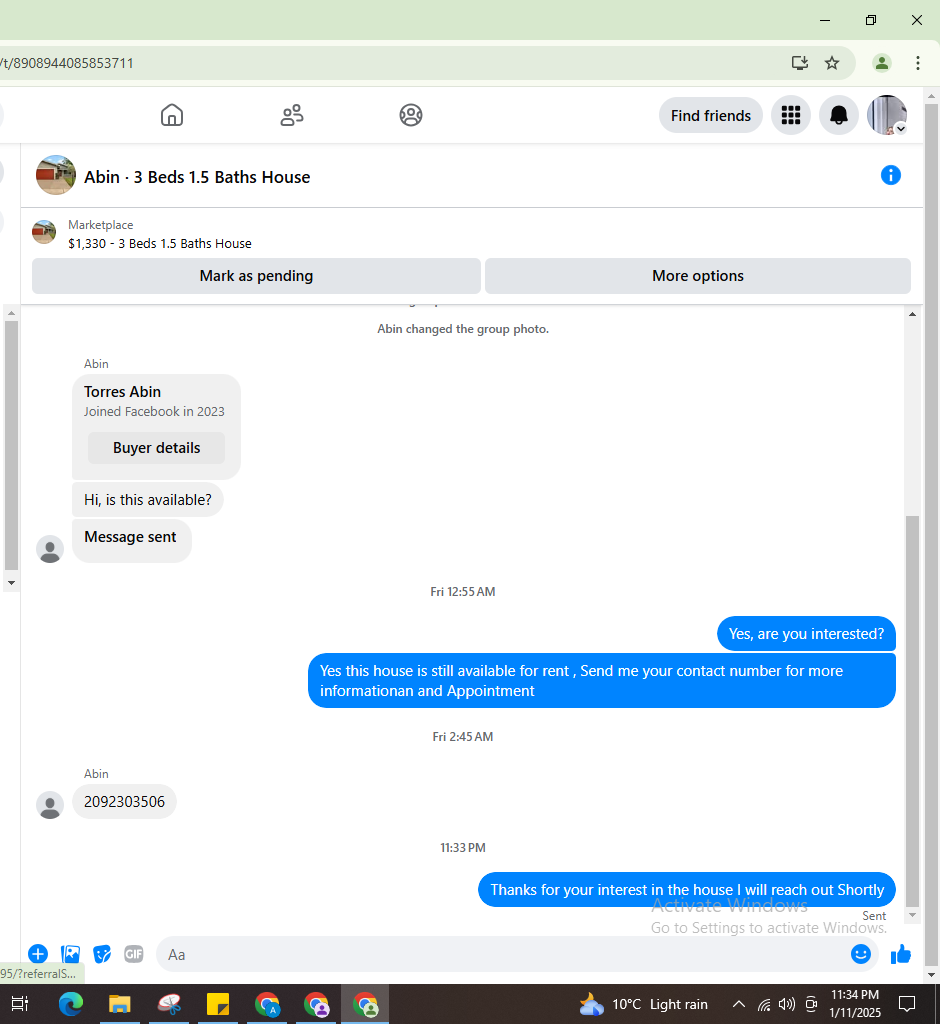This screenshot has width=940, height=1024.
Task: Open the Menu grid icon
Action: click(x=790, y=116)
